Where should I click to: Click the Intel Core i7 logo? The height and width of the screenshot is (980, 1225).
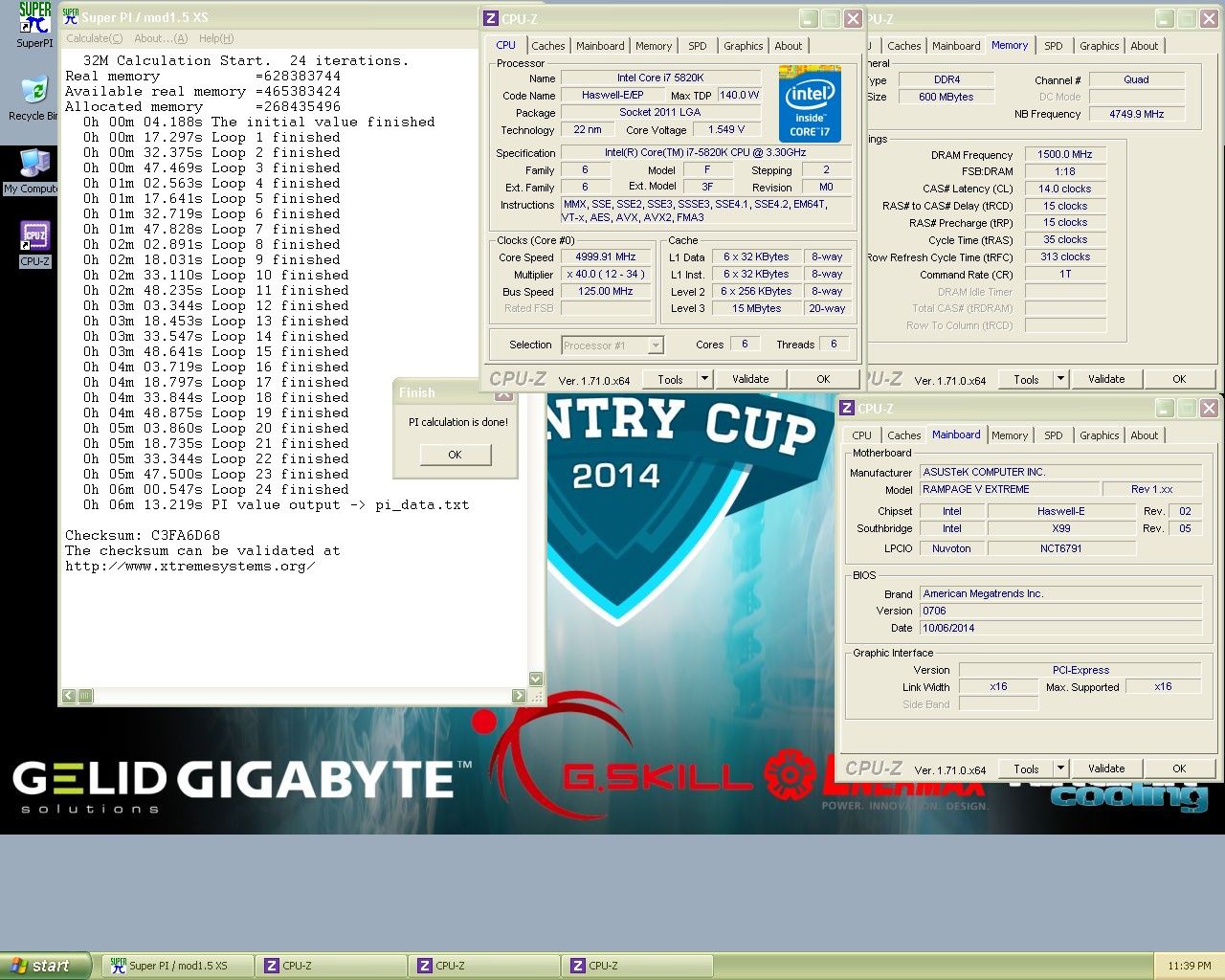[x=810, y=103]
